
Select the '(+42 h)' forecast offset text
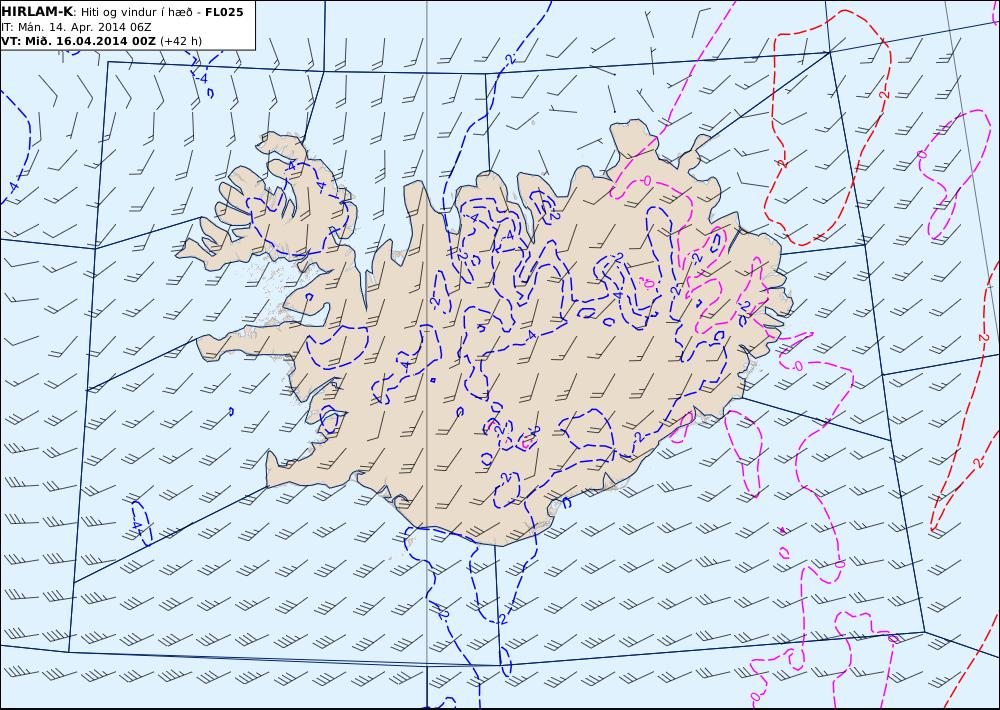[x=180, y=41]
